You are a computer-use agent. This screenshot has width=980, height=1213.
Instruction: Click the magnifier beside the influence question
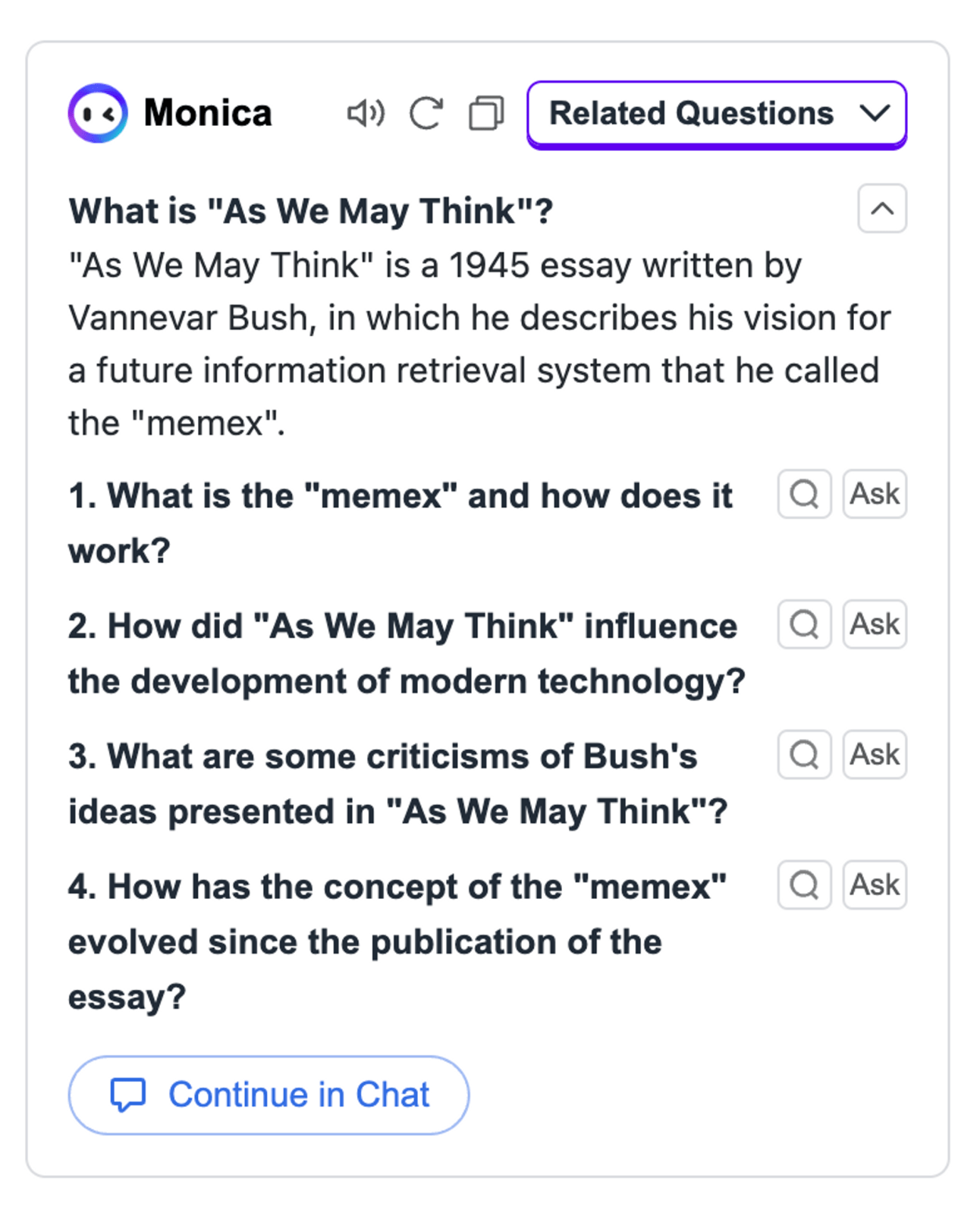click(x=803, y=625)
